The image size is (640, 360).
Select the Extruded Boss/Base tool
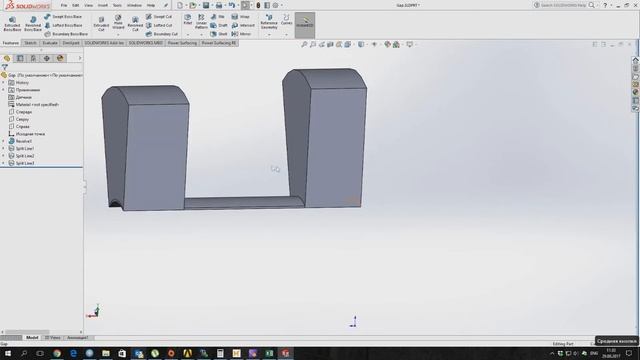(12, 24)
